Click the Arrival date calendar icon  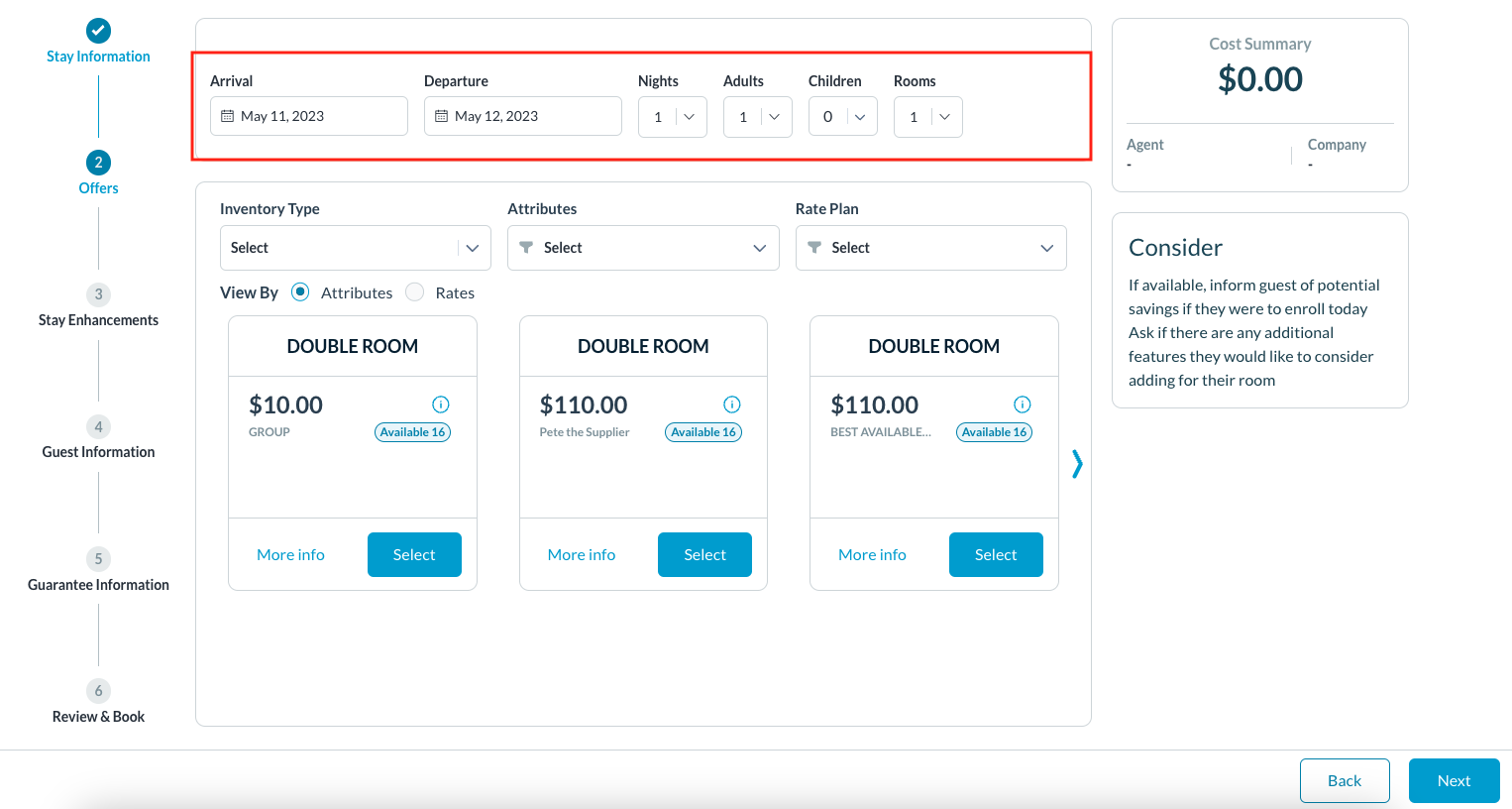pyautogui.click(x=227, y=116)
